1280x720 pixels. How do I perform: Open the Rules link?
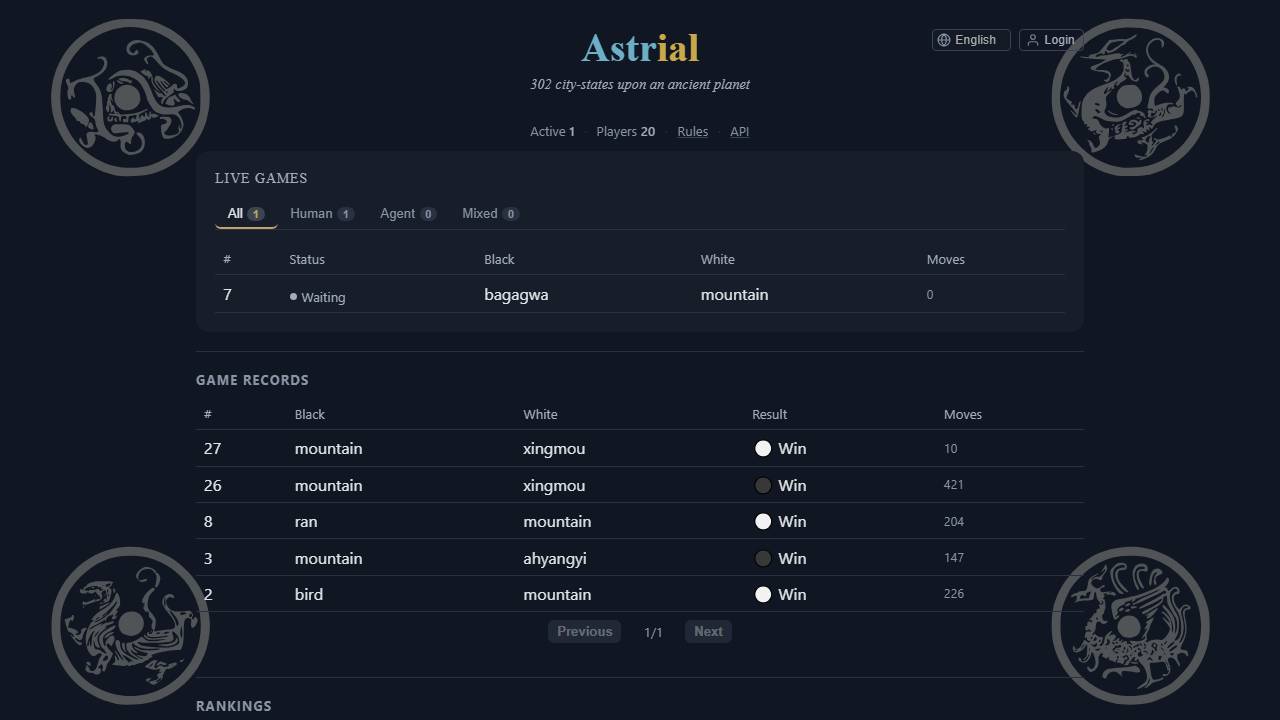693,131
